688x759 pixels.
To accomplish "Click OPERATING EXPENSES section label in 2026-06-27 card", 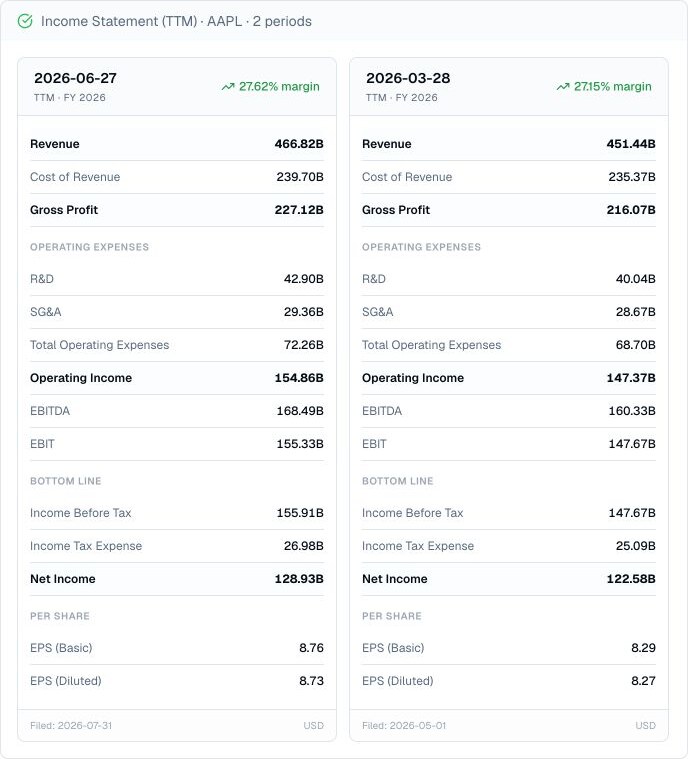I will (90, 247).
